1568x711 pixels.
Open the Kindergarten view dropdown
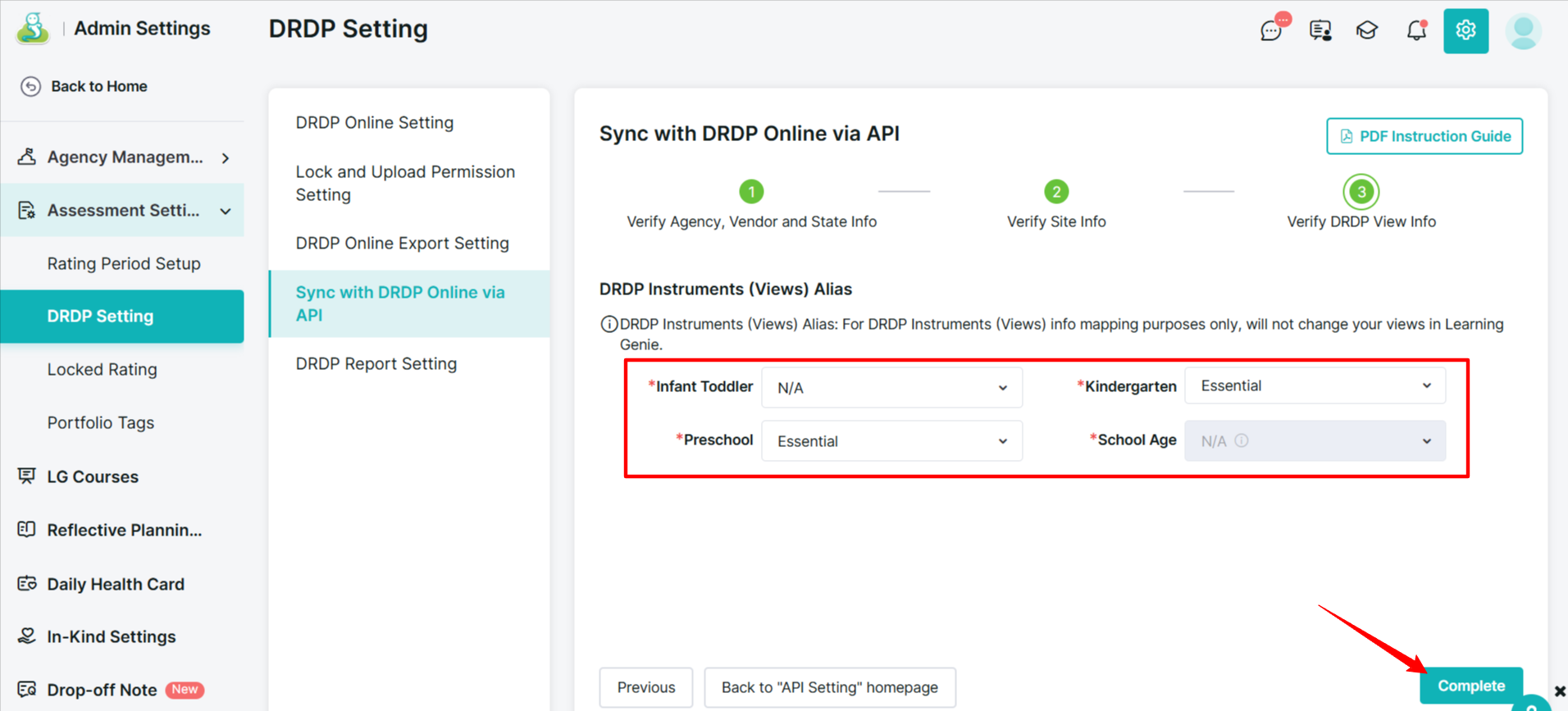(x=1315, y=385)
